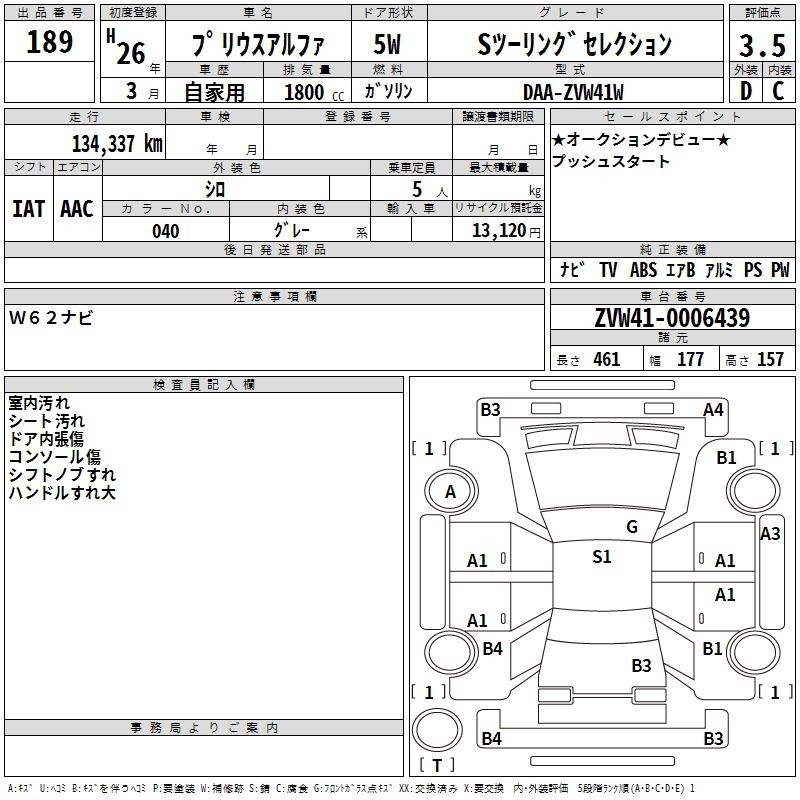Click the PW equipment code

[780, 269]
